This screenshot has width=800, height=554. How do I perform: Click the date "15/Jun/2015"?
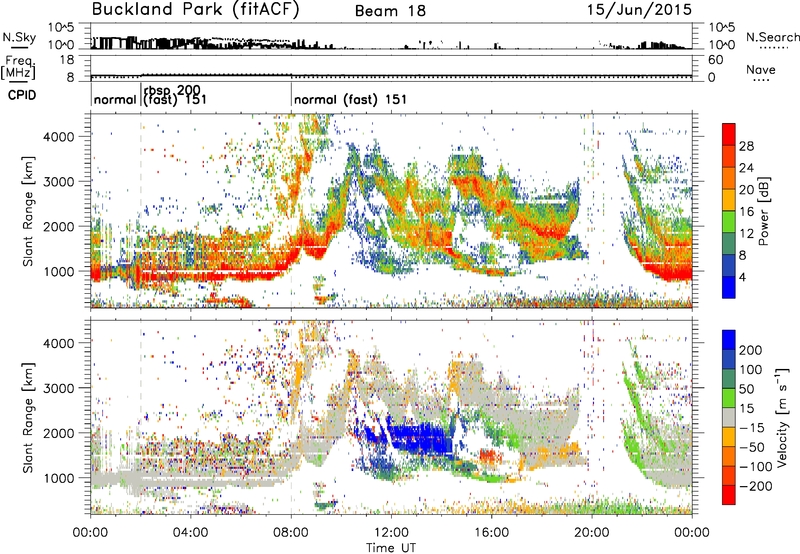639,9
